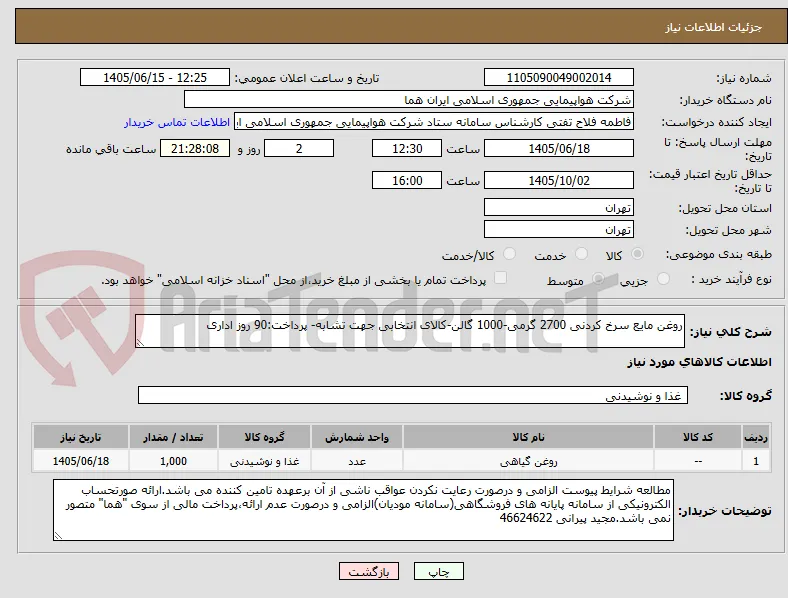Click the تاریخ نیاز column header
The height and width of the screenshot is (598, 788).
[x=81, y=437]
